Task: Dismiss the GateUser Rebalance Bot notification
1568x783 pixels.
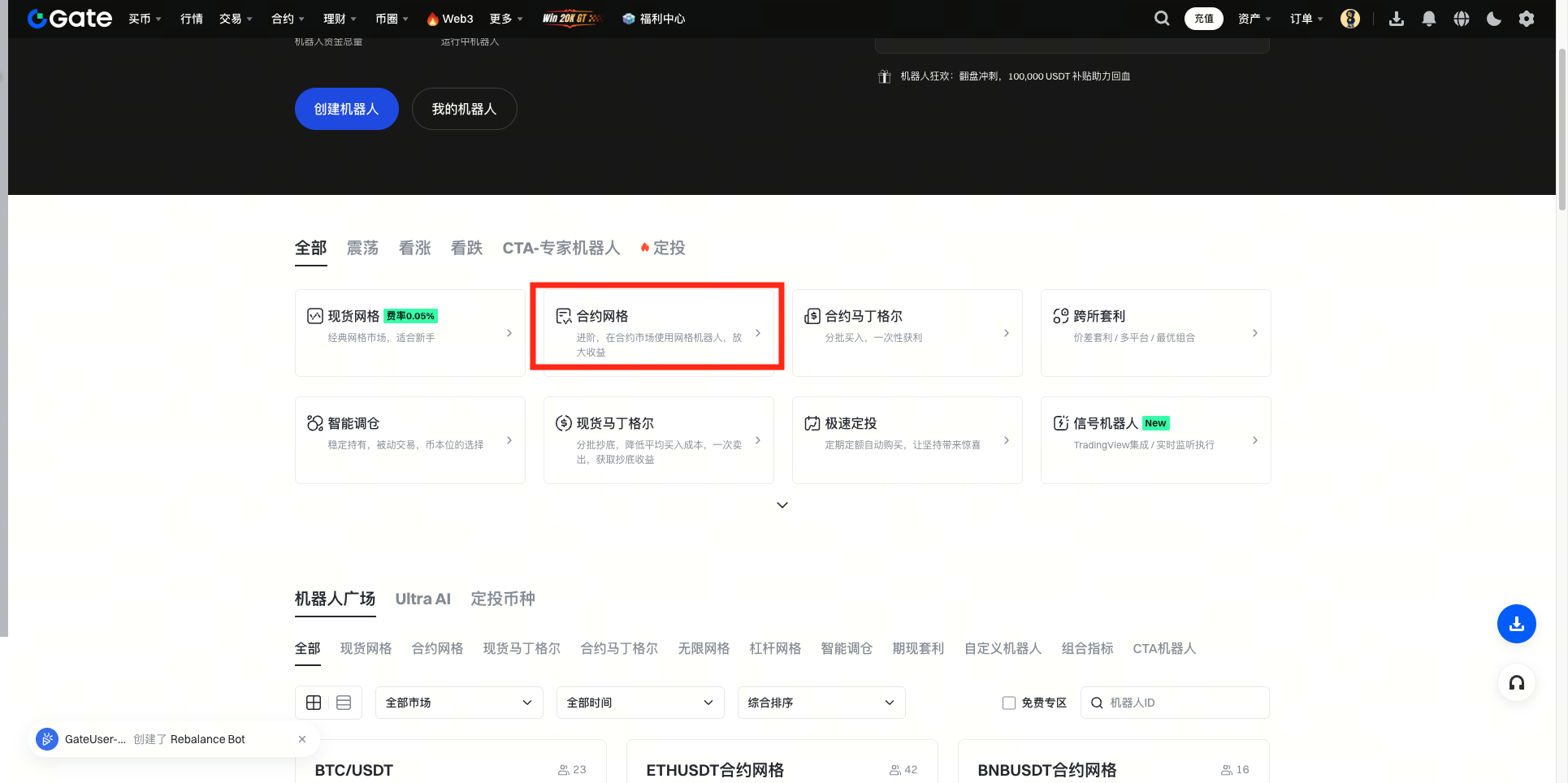Action: (x=302, y=739)
